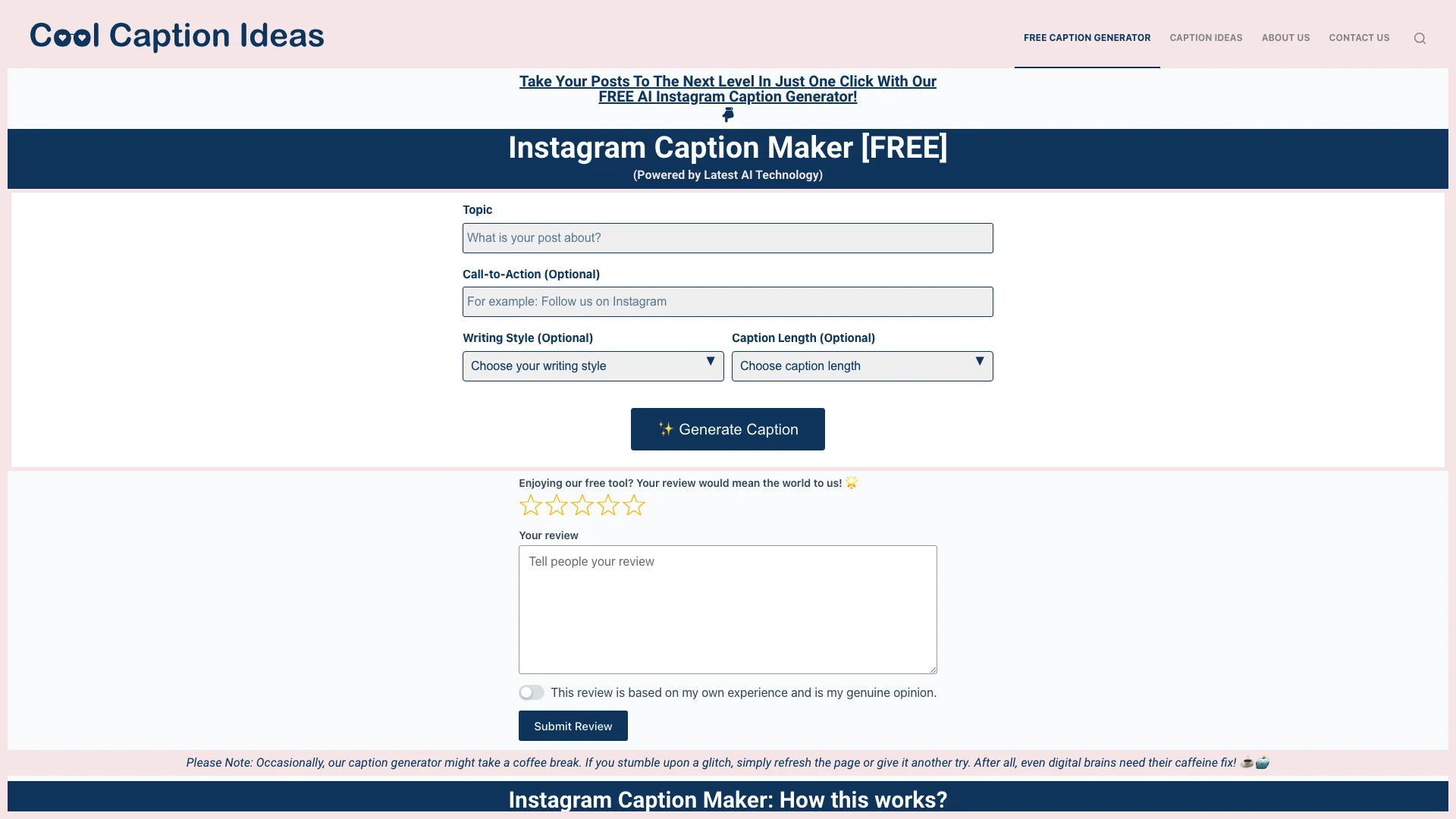
Task: Expand Choose your writing style options
Action: [x=593, y=366]
